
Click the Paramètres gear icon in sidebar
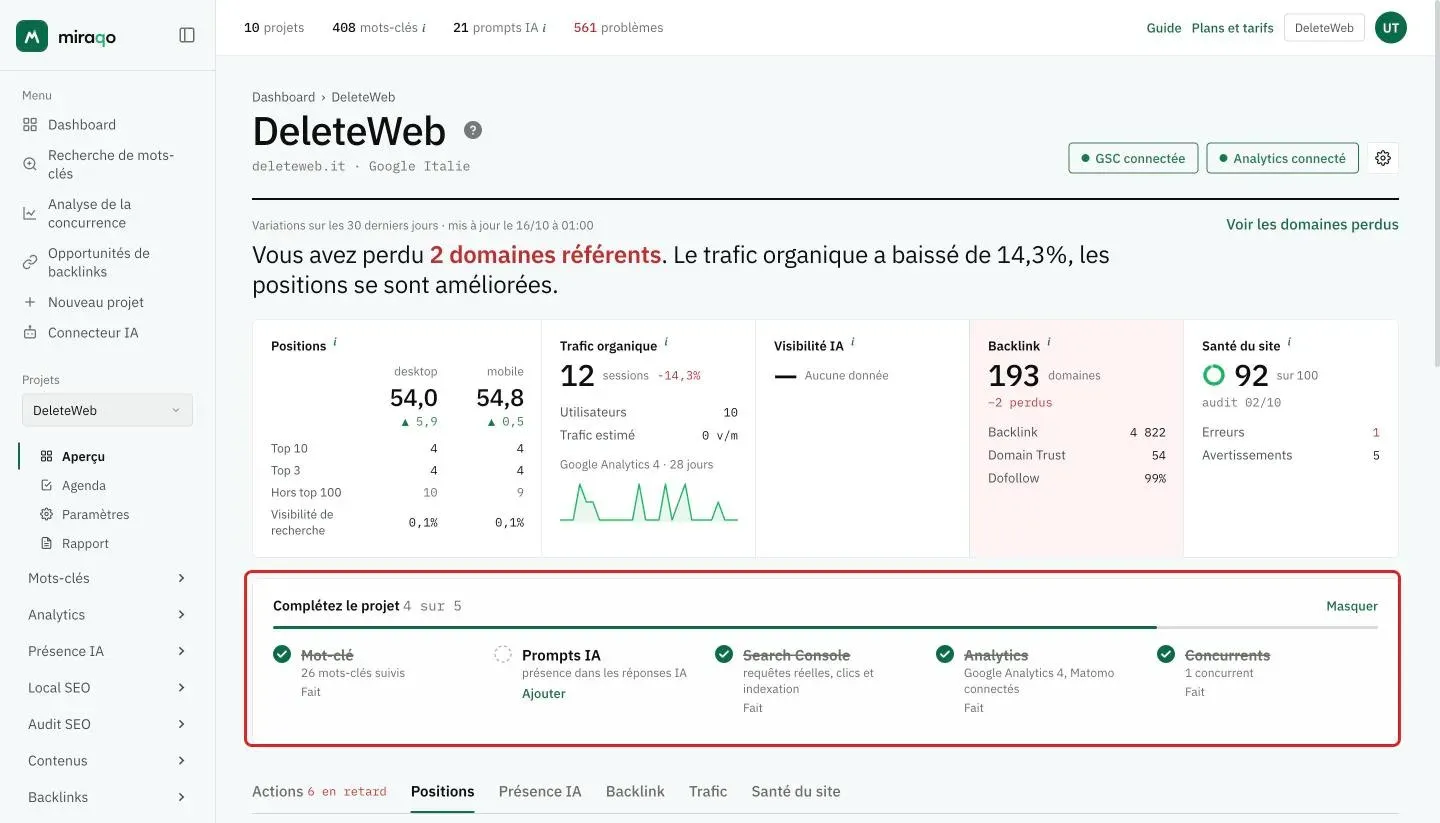coord(46,514)
